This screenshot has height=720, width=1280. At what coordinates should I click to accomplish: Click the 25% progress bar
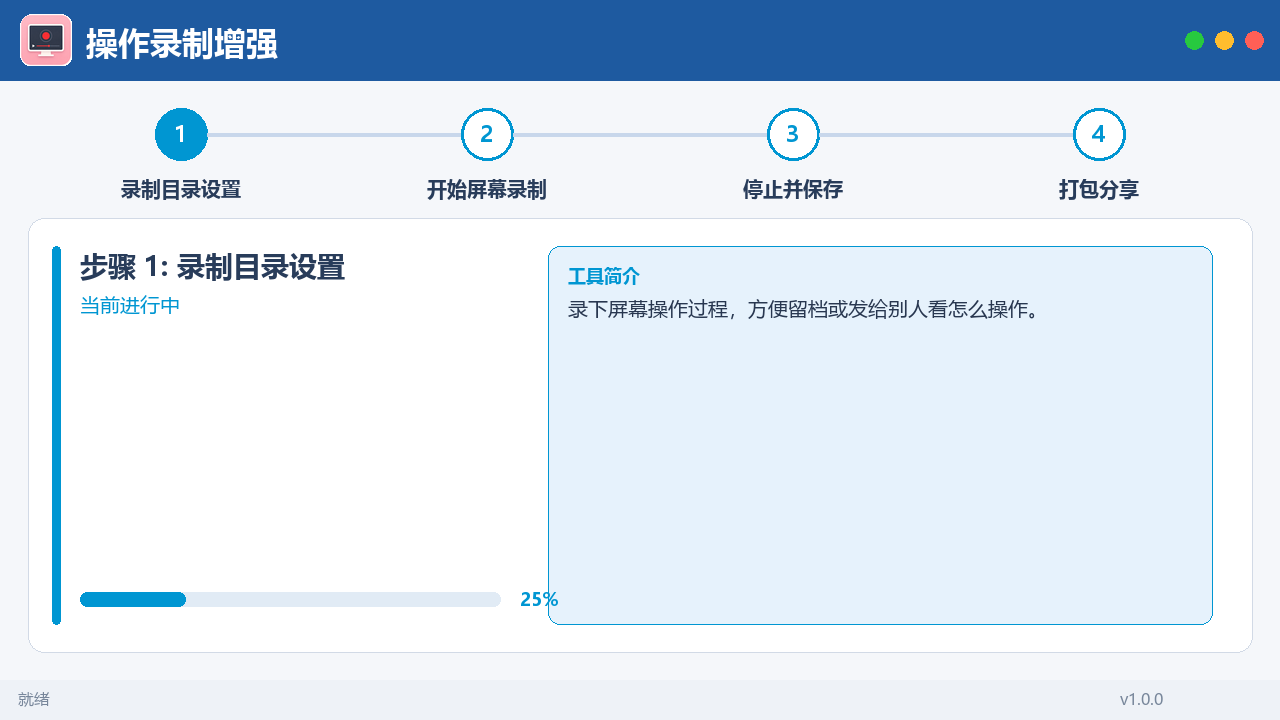coord(290,599)
